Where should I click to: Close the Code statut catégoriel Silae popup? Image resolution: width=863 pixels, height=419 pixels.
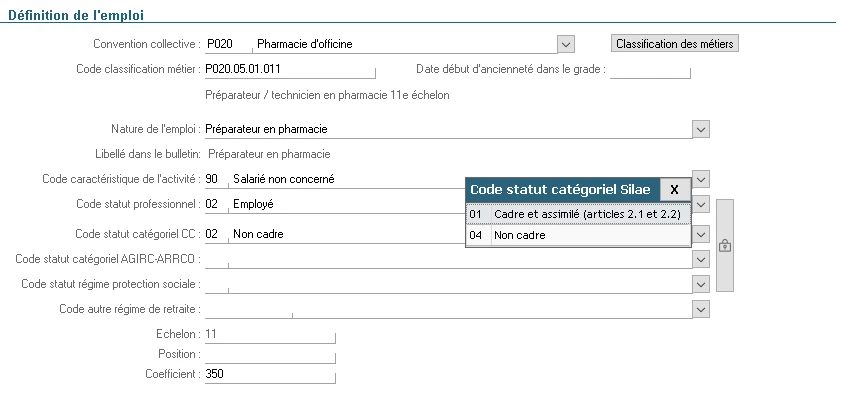click(675, 189)
